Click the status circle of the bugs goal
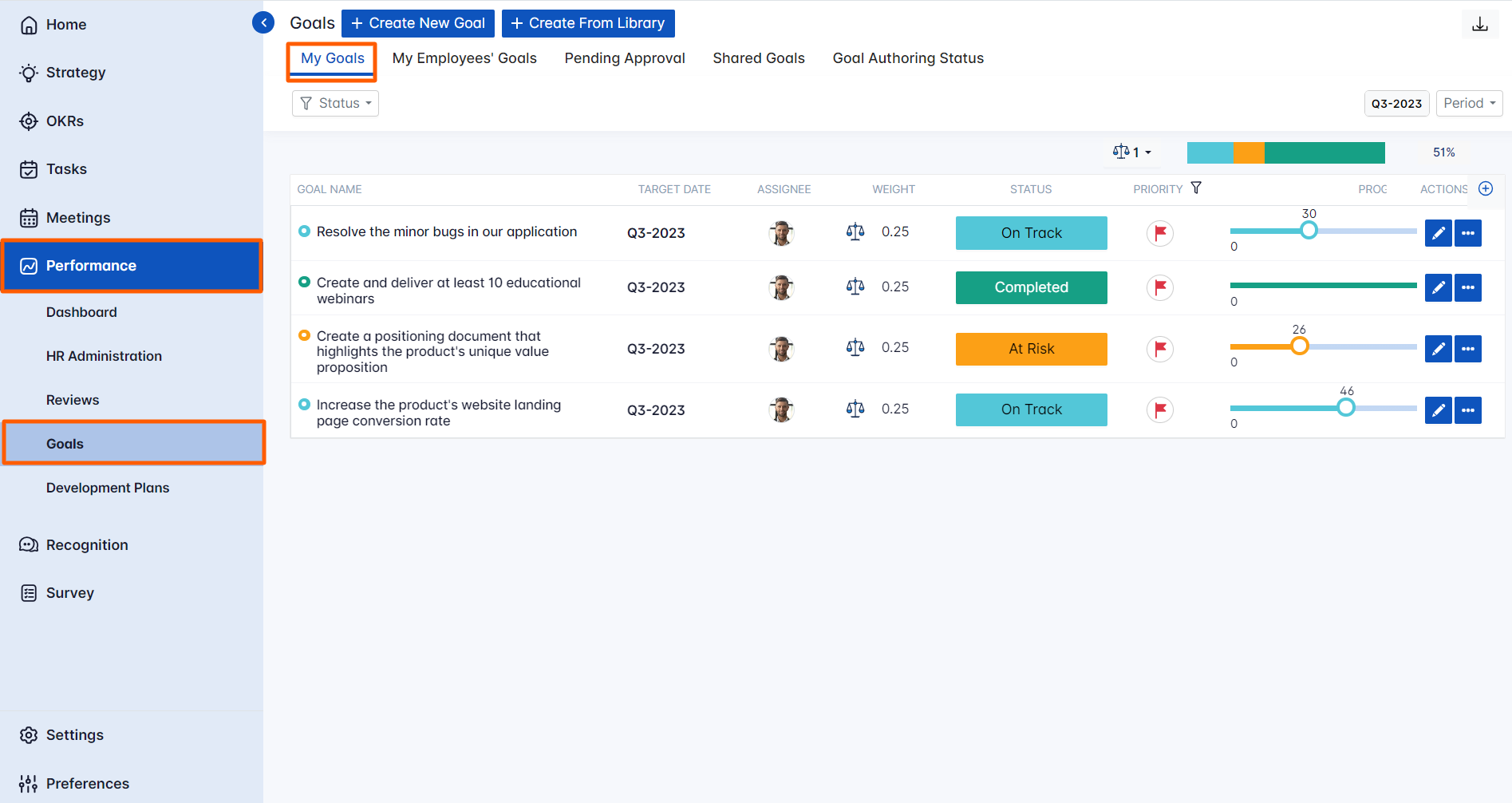The width and height of the screenshot is (1512, 803). pyautogui.click(x=304, y=231)
